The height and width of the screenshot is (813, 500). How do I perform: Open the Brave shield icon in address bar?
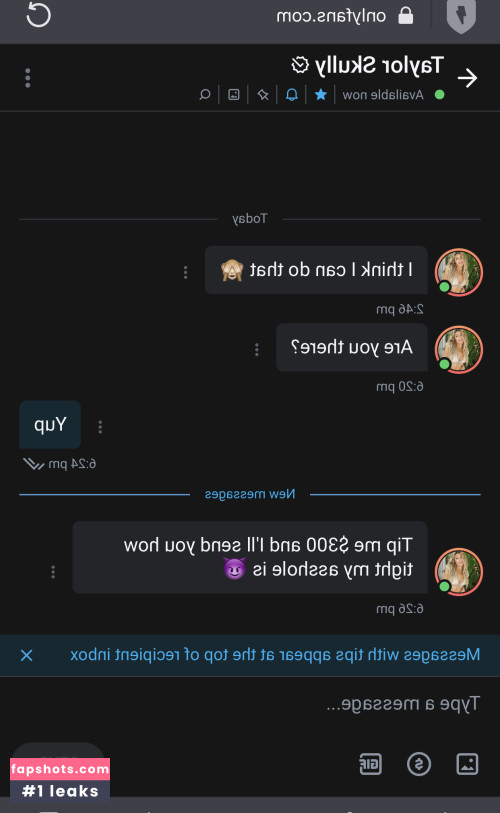click(x=461, y=17)
